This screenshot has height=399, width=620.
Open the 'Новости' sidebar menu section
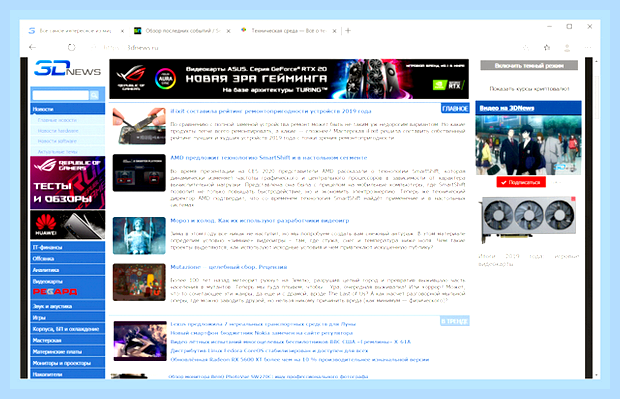pos(68,109)
